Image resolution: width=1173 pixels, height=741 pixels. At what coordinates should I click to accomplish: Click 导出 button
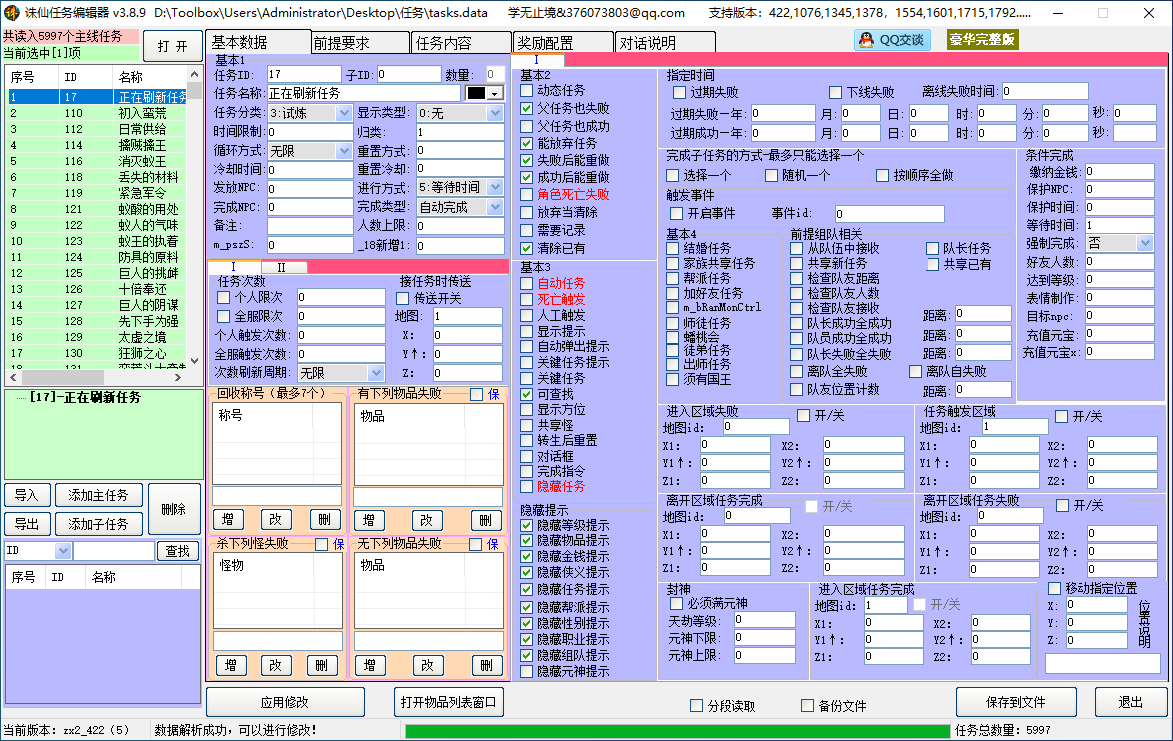tap(27, 524)
